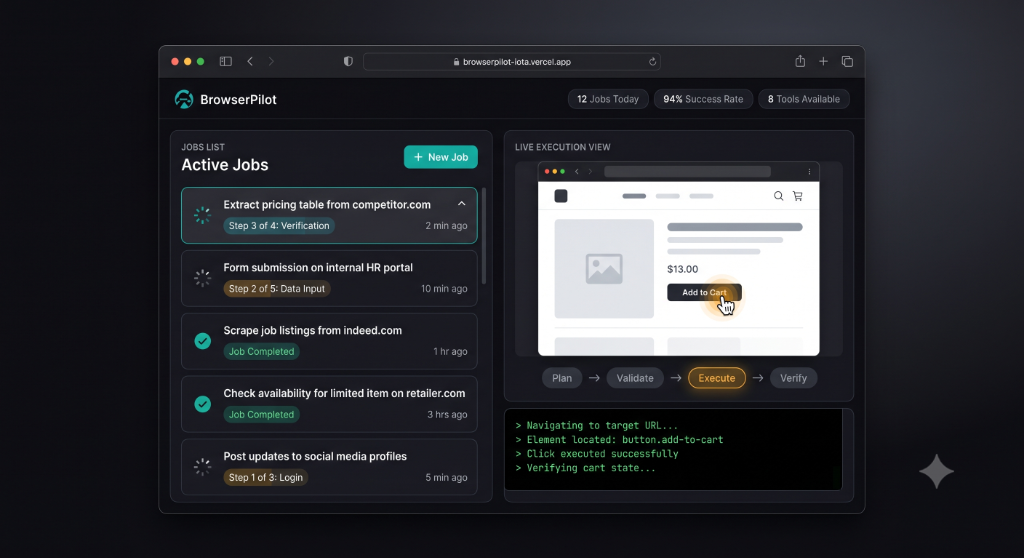Select the Validate stage pill

pyautogui.click(x=635, y=378)
